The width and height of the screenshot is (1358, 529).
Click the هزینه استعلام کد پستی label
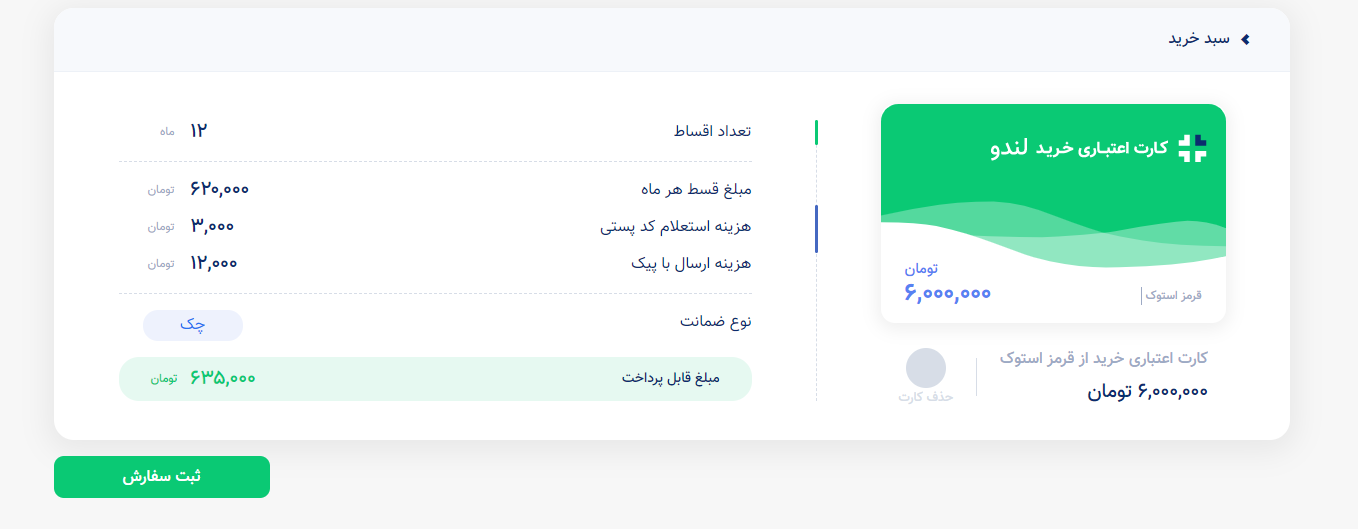pos(676,227)
